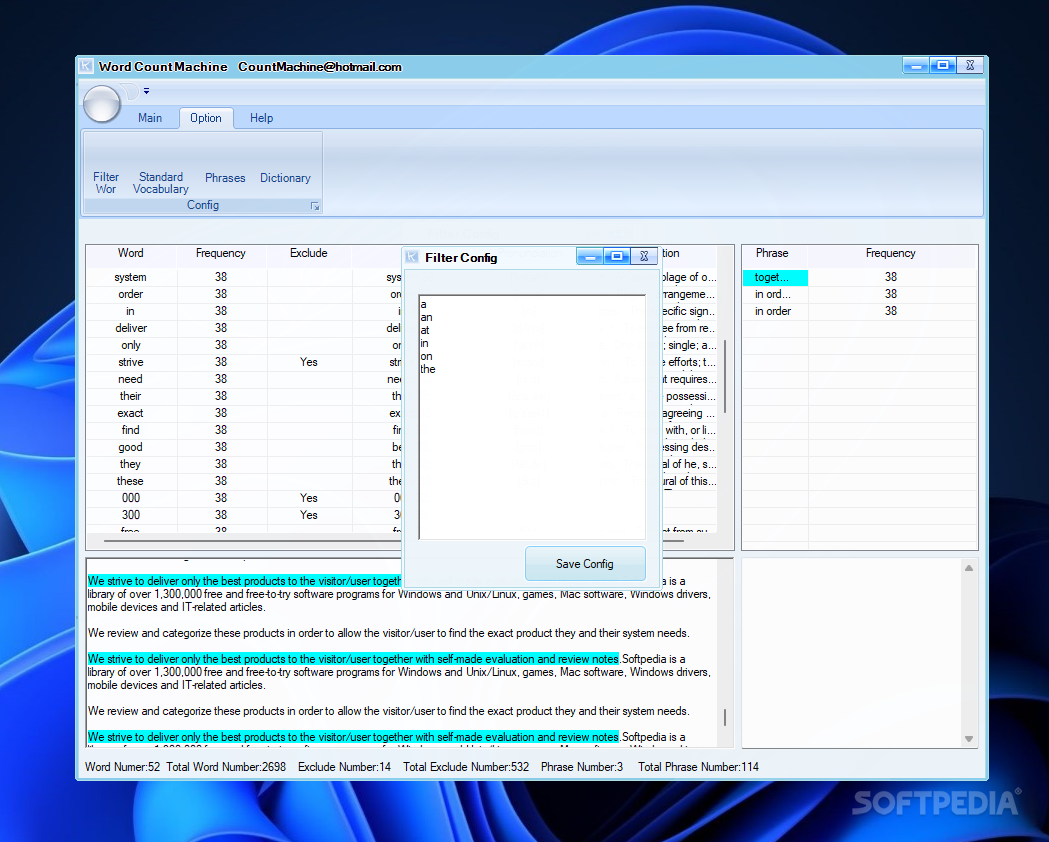The width and height of the screenshot is (1049, 842).
Task: Click 'the' in the filter word list
Action: coord(428,369)
